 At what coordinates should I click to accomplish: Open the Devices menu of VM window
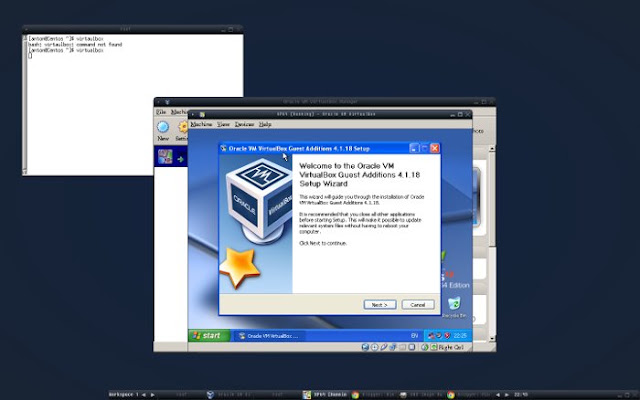pos(244,124)
